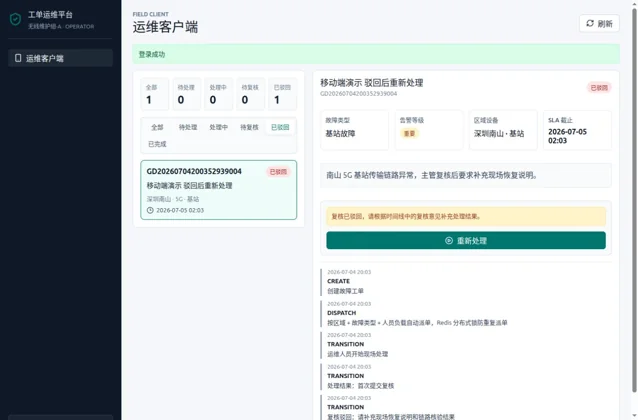Click the SLA deadline 2026-07-05 02:03 value
Viewport: 638px width, 420px height.
(x=567, y=136)
